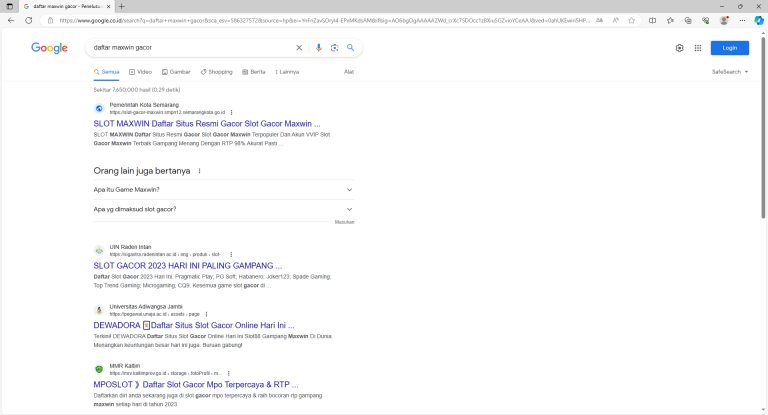The image size is (768, 415).
Task: Click the browser back arrow
Action: tap(11, 21)
